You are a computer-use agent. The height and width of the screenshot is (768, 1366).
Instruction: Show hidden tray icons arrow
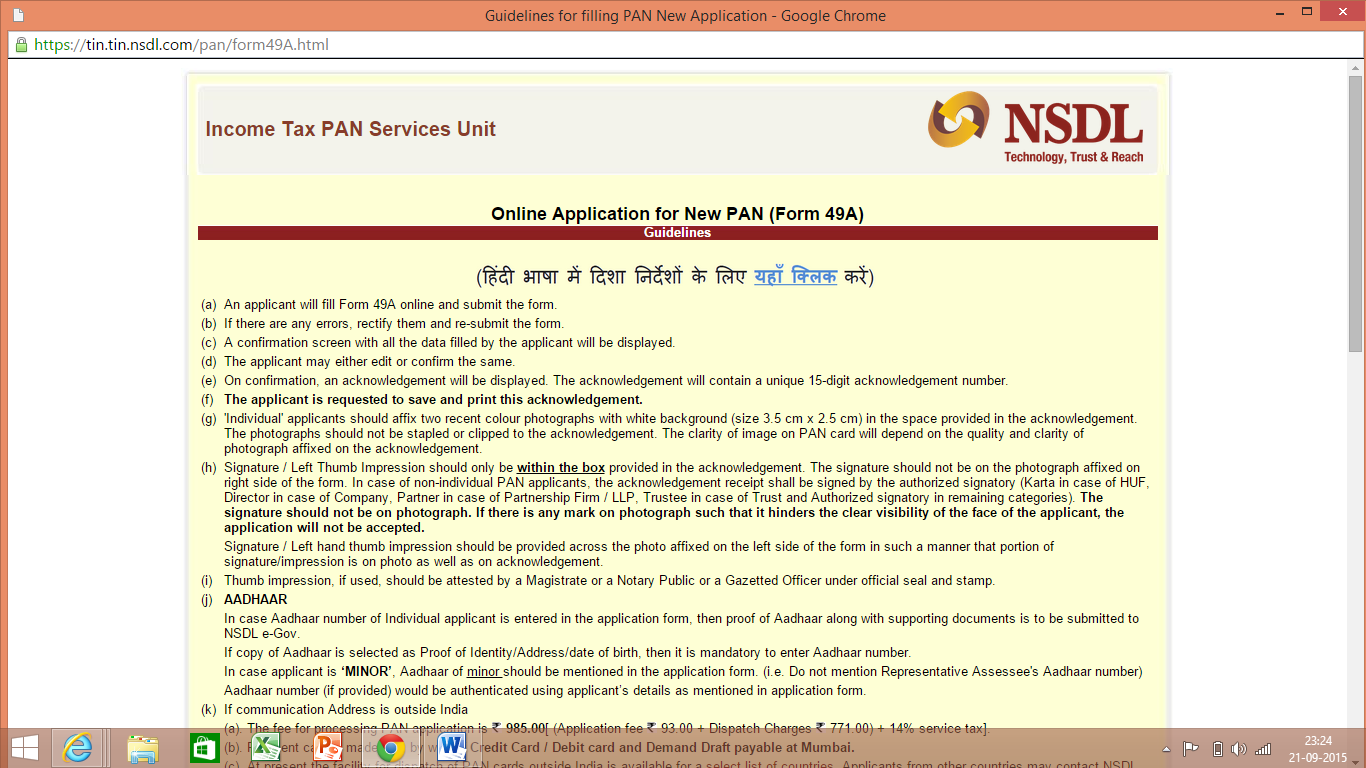coord(1166,749)
